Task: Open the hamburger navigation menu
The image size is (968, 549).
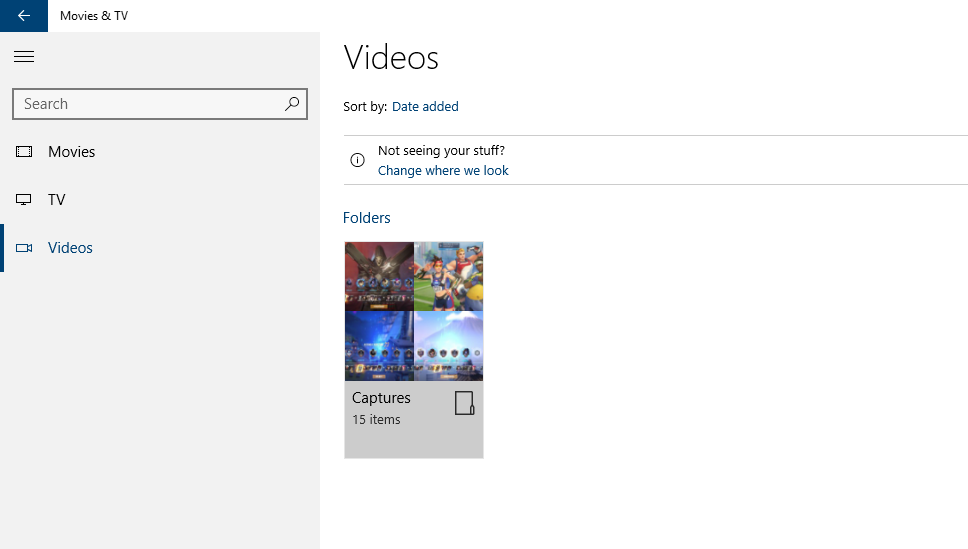Action: (x=24, y=57)
